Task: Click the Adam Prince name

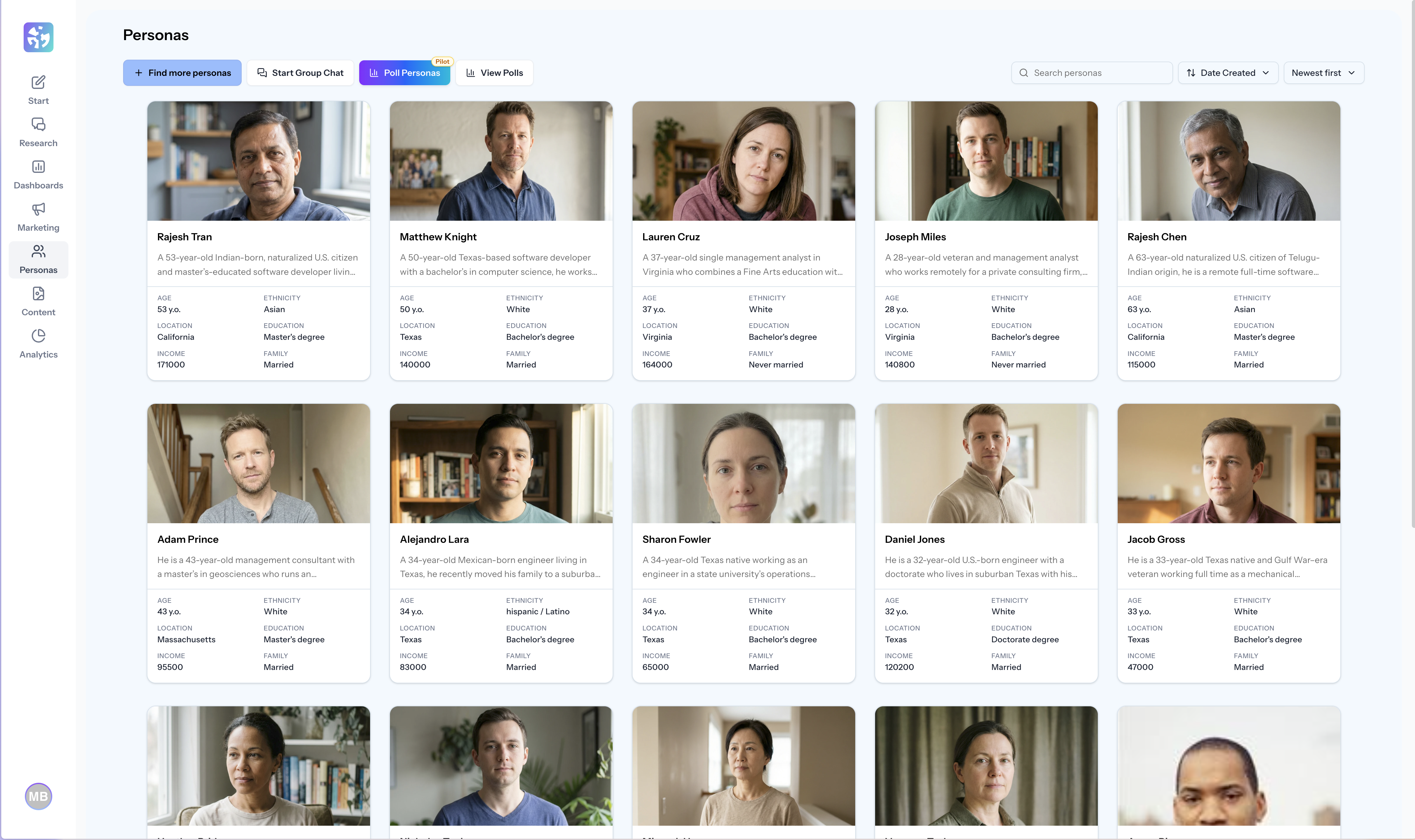Action: tap(188, 539)
